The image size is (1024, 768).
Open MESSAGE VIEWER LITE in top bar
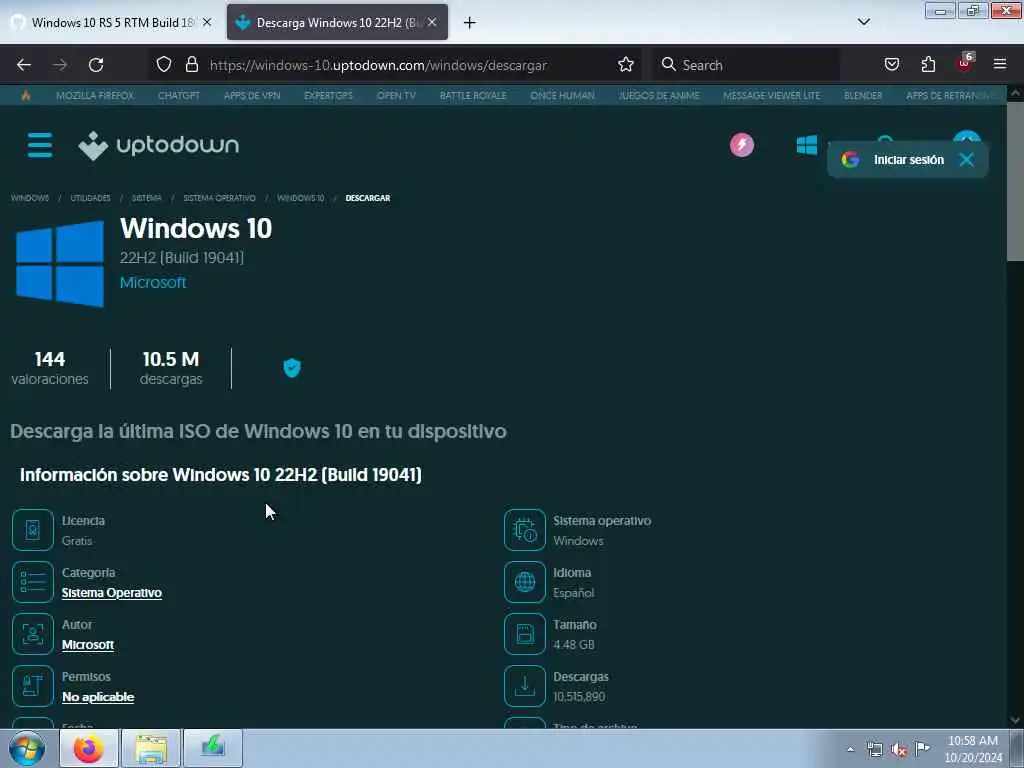pos(771,95)
